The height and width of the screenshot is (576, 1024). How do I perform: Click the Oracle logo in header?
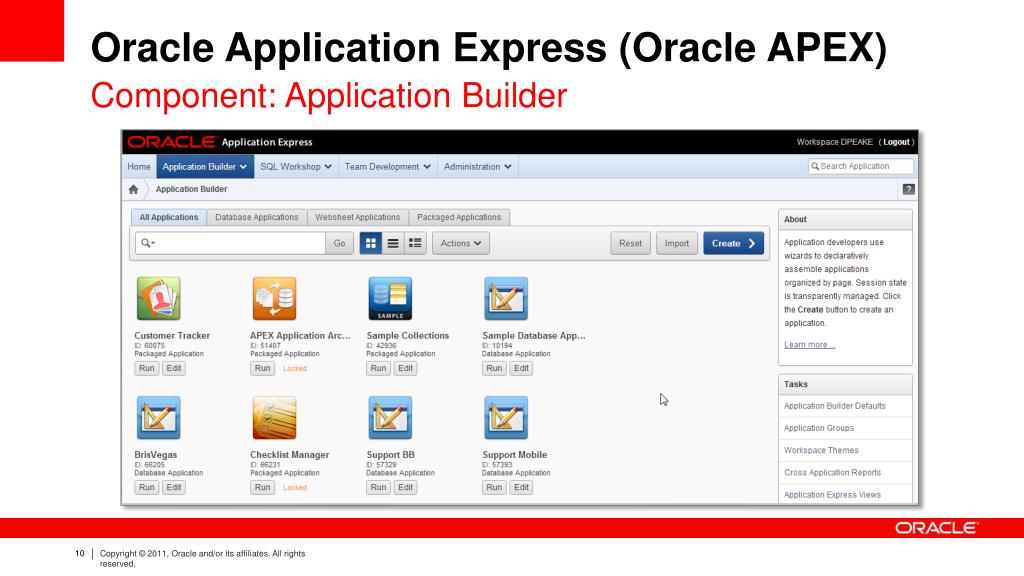[171, 142]
